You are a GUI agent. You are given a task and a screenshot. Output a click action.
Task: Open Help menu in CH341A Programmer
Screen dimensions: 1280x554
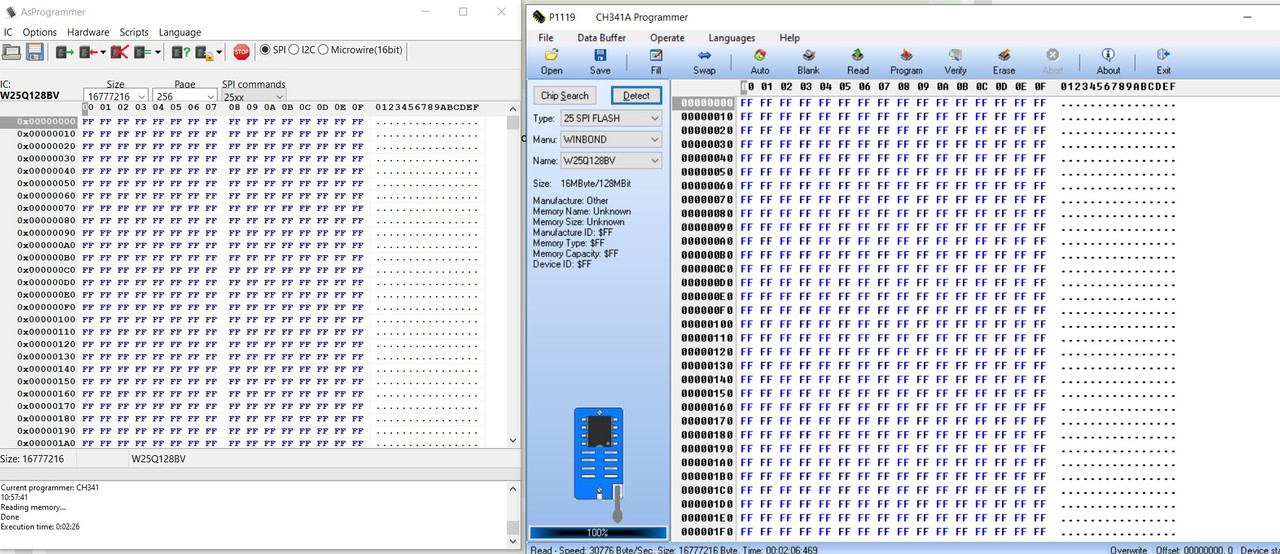790,38
